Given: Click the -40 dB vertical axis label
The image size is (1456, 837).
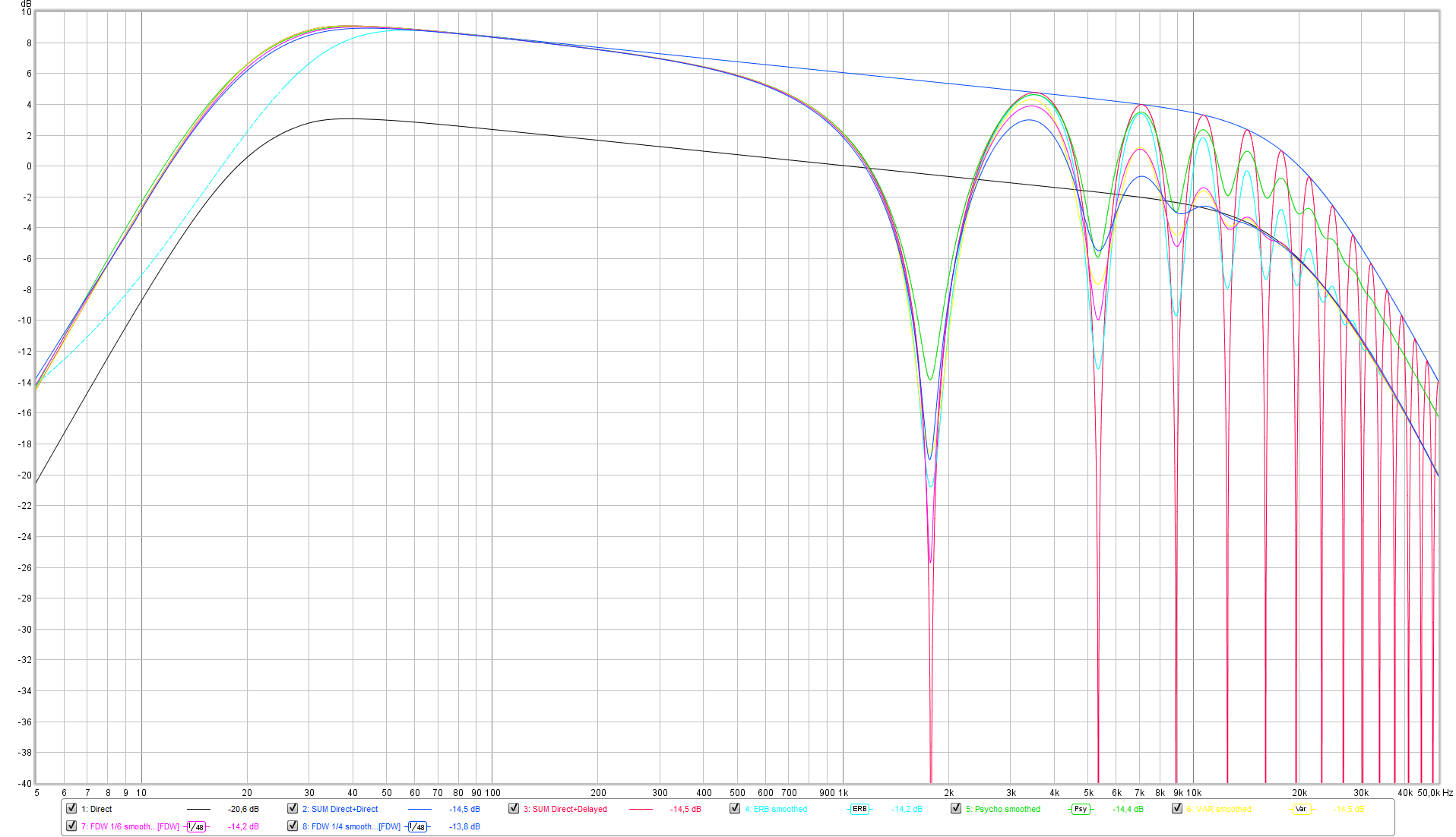Looking at the screenshot, I should click(25, 783).
